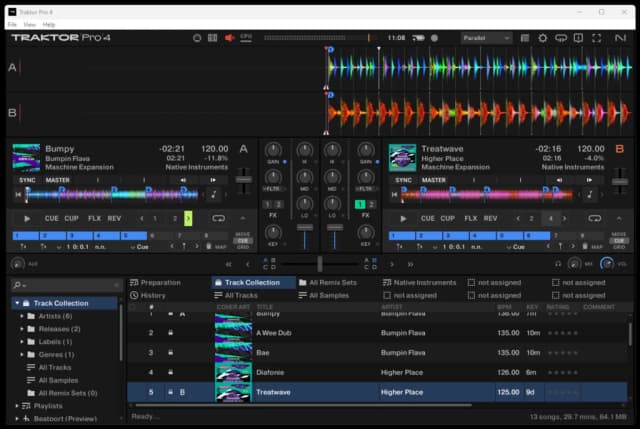The height and width of the screenshot is (429, 640).
Task: Click CUE button on Deck B
Action: coord(428,218)
